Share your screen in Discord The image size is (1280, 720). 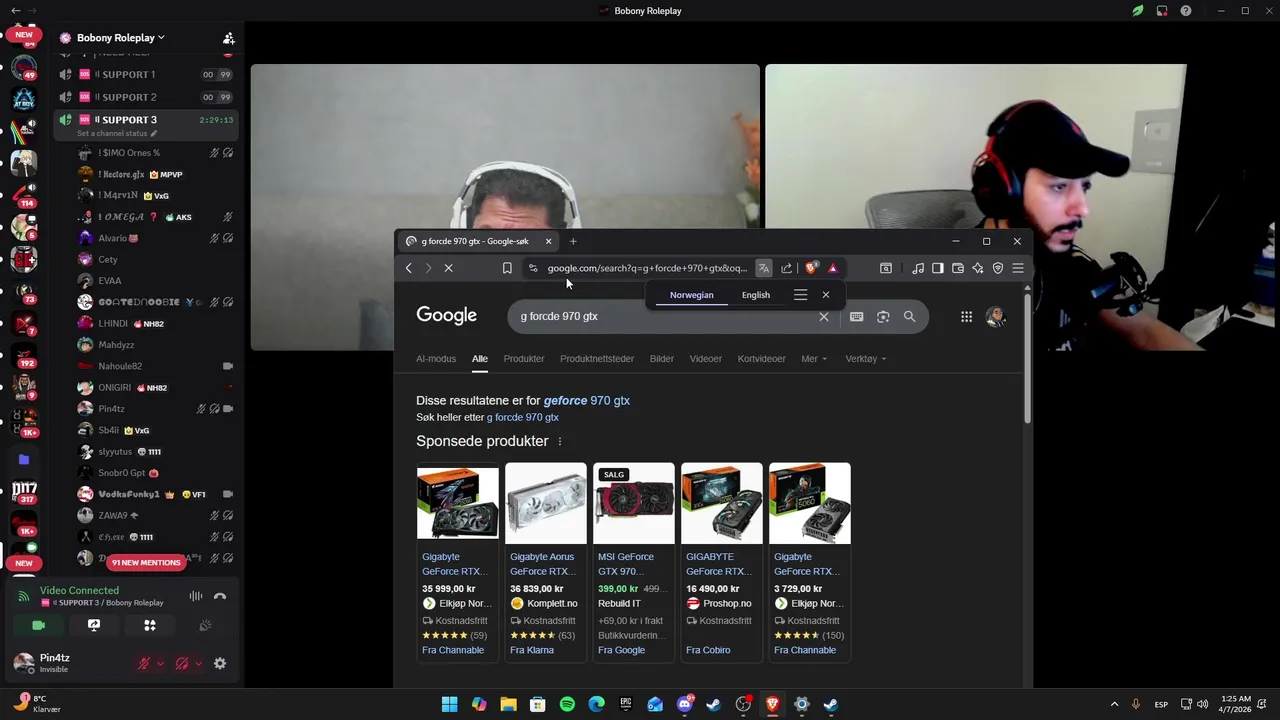(x=94, y=625)
